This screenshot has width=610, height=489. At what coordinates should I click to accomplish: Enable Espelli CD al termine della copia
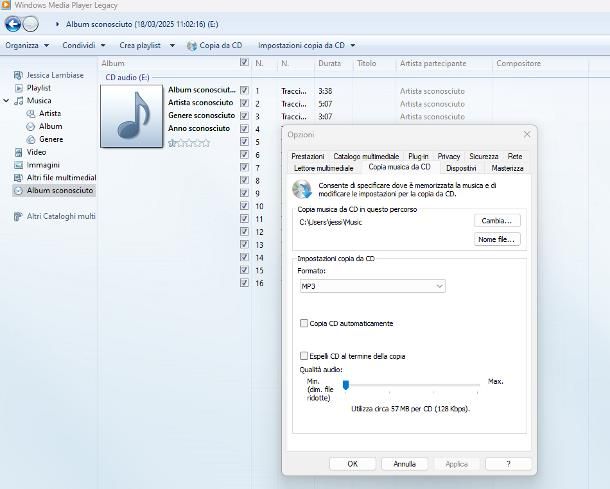(304, 356)
